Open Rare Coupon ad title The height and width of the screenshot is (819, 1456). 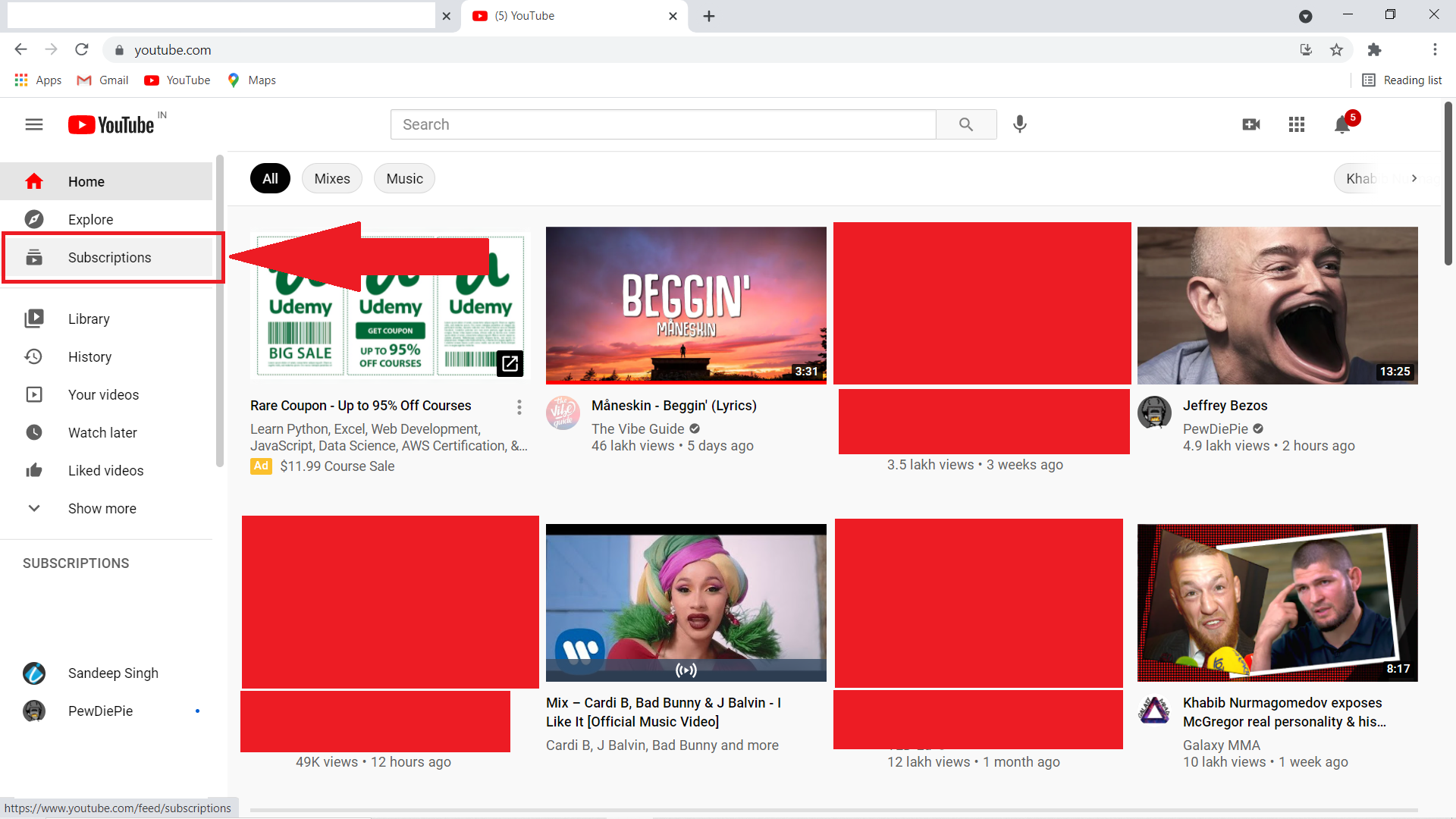361,406
